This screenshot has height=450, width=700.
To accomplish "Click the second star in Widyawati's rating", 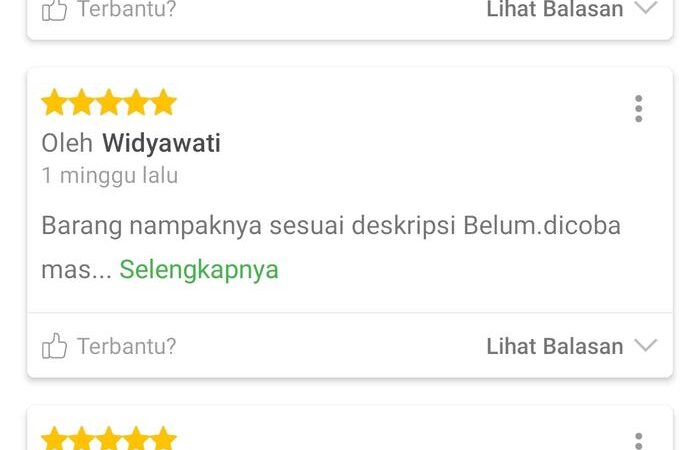I will (82, 102).
